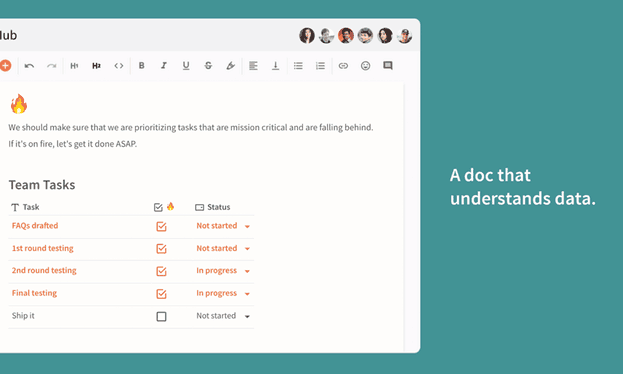The image size is (623, 374).
Task: Open the Ship it status dropdown
Action: pos(247,317)
